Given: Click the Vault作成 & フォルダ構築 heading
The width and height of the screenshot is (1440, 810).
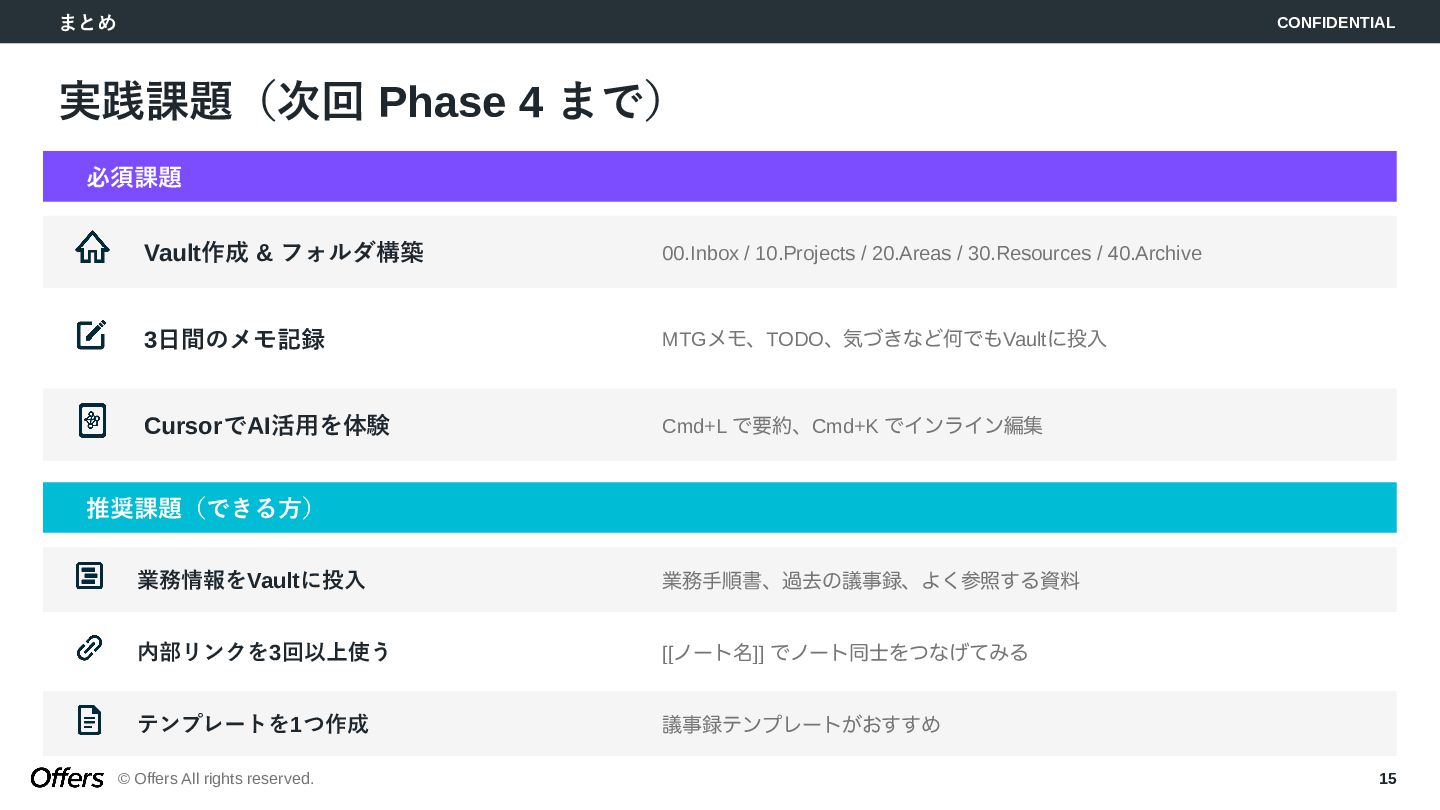Looking at the screenshot, I should tap(284, 253).
